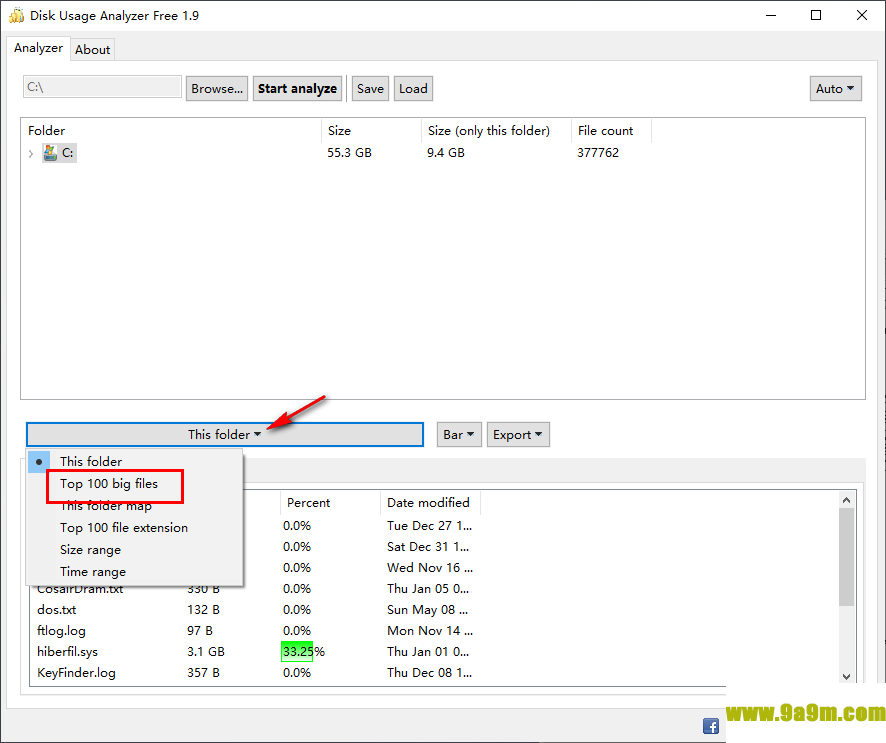Click the Save button
Image resolution: width=886 pixels, height=743 pixels.
[370, 89]
